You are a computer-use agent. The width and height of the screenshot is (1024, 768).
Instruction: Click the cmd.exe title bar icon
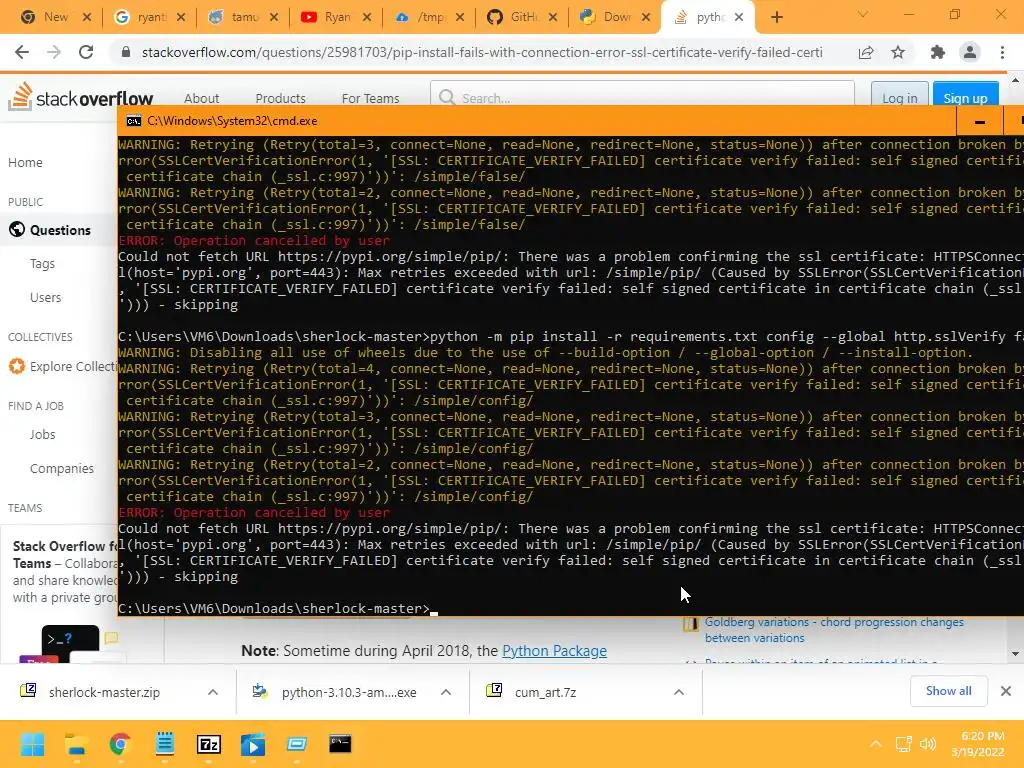coord(133,121)
